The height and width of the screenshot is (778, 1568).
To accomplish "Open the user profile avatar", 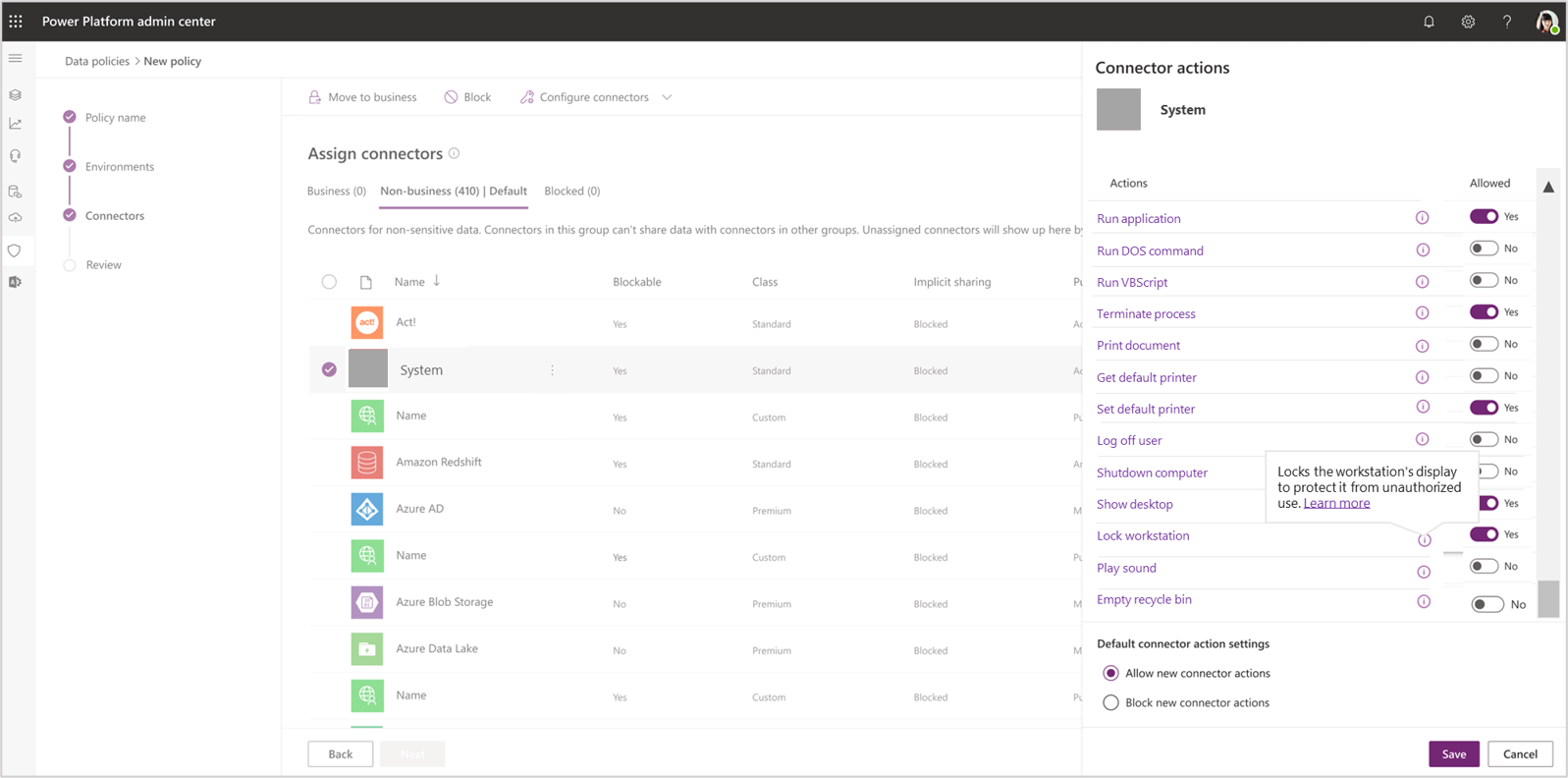I will click(1547, 22).
